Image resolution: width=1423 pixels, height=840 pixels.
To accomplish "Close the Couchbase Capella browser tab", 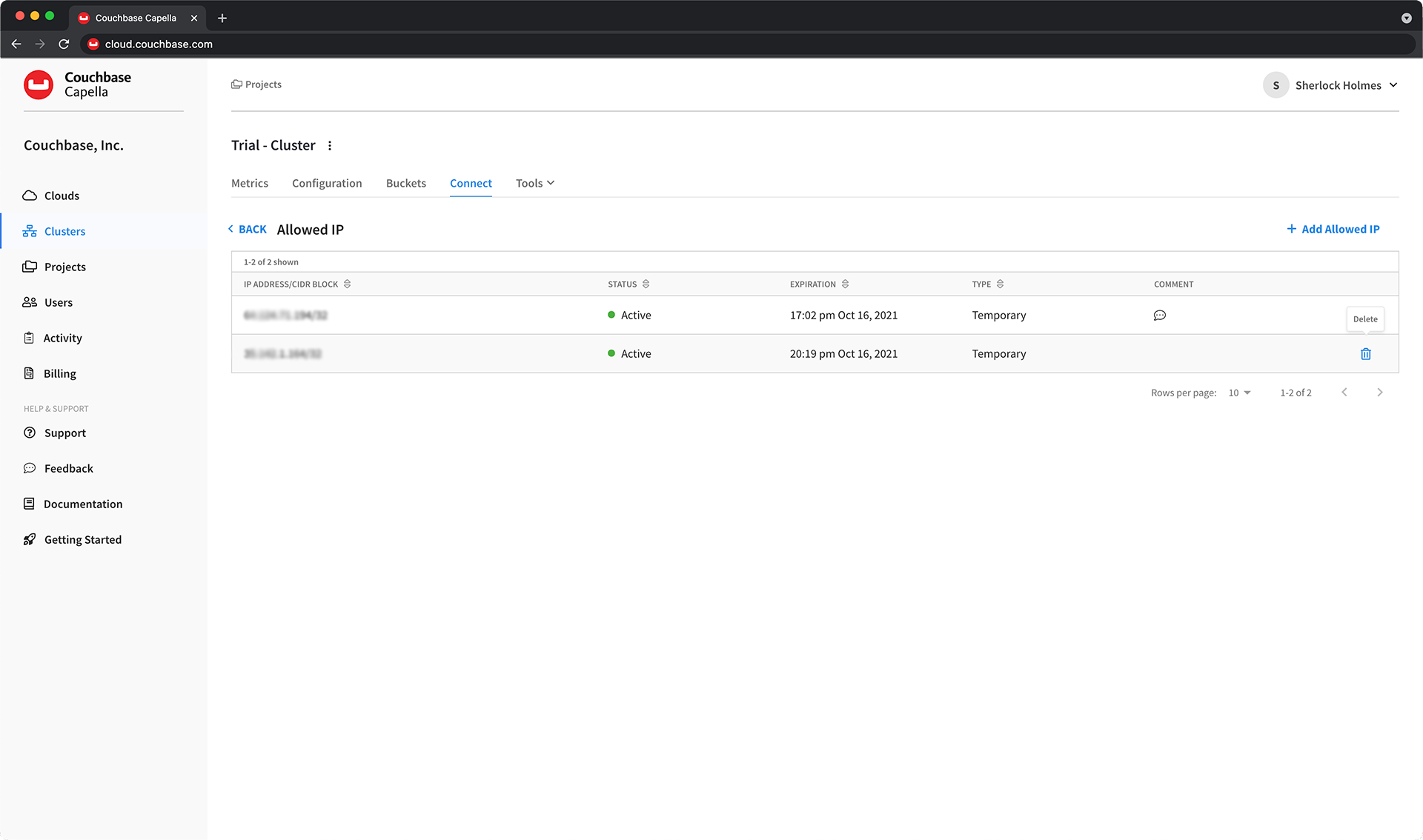I will coord(194,18).
